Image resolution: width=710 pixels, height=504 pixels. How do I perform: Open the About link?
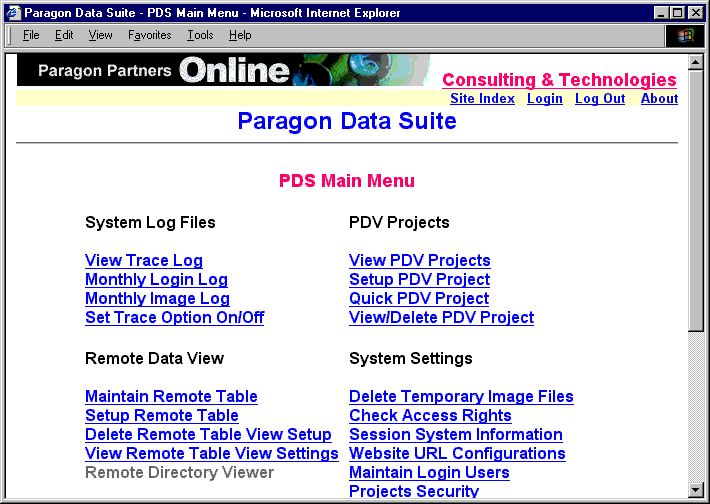coord(659,99)
